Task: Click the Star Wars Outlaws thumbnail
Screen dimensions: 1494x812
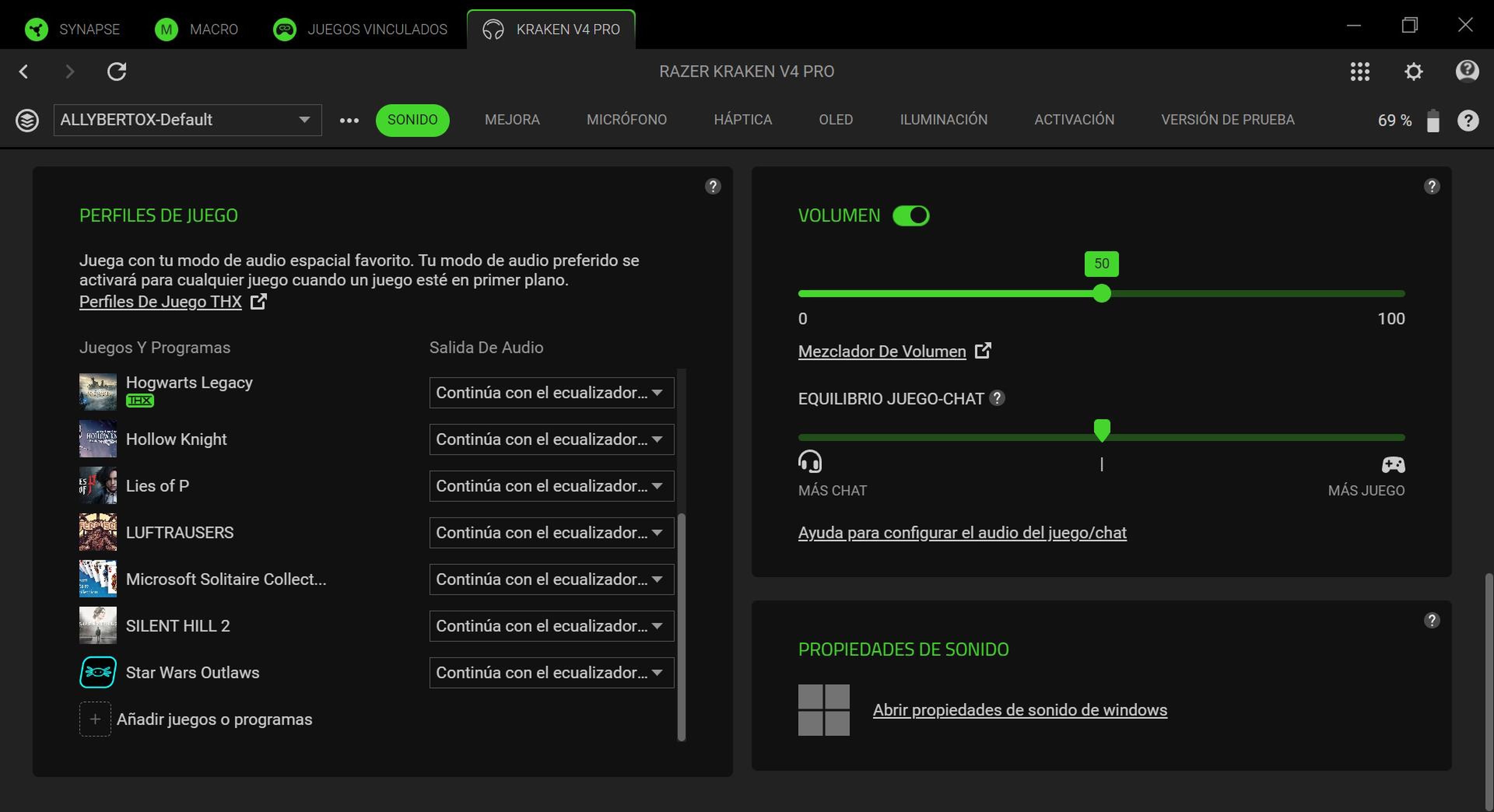Action: (97, 672)
